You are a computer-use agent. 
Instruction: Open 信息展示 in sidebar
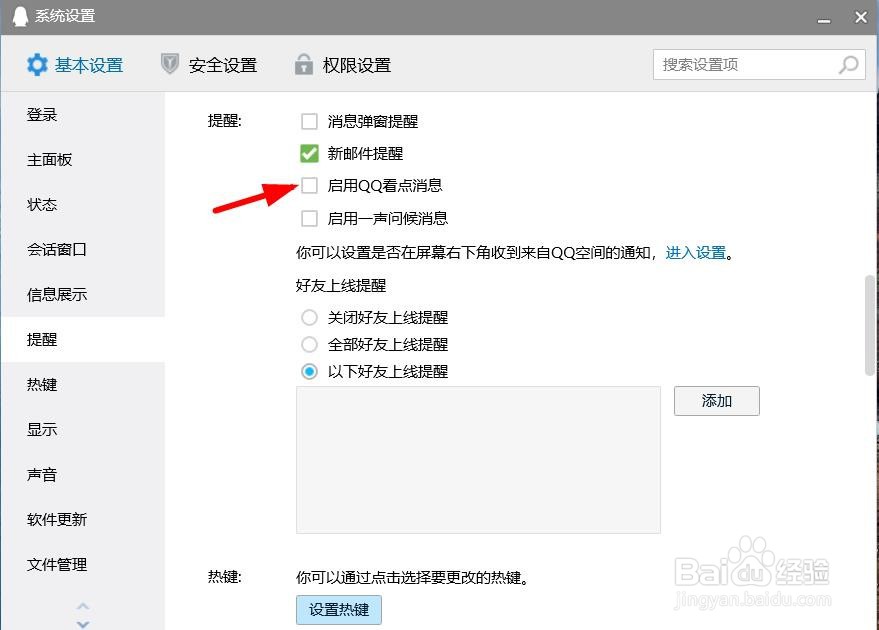(x=83, y=294)
